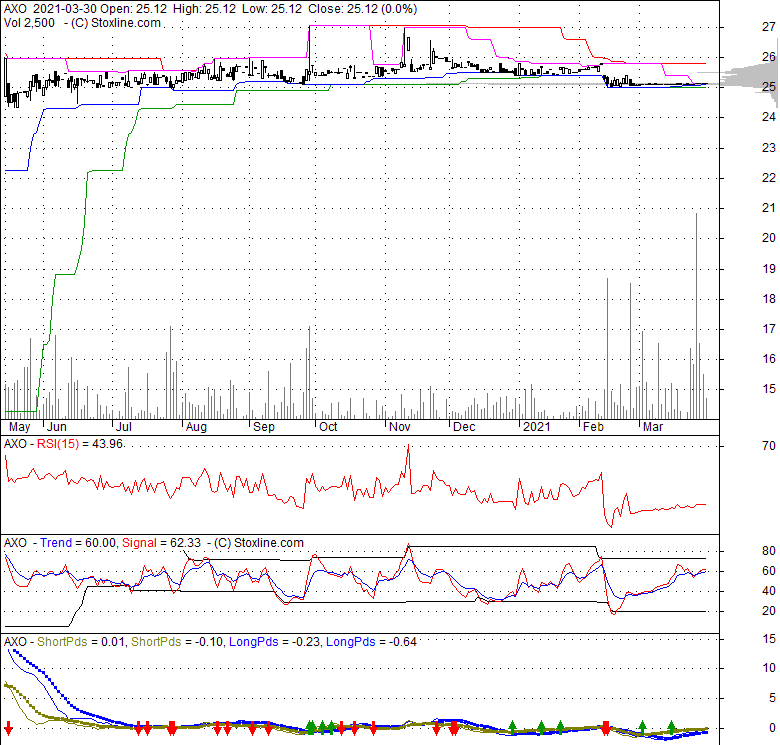Click the RSI(15) indicator label
This screenshot has width=780, height=745.
pyautogui.click(x=58, y=444)
